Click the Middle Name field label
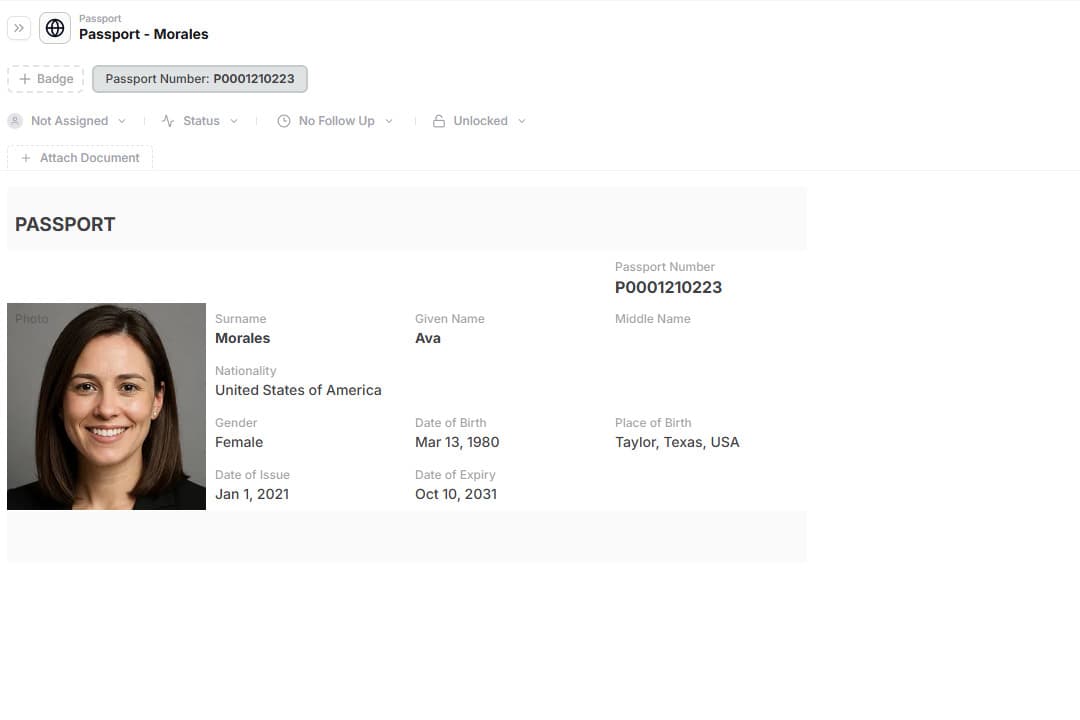Image resolution: width=1080 pixels, height=720 pixels. [652, 319]
